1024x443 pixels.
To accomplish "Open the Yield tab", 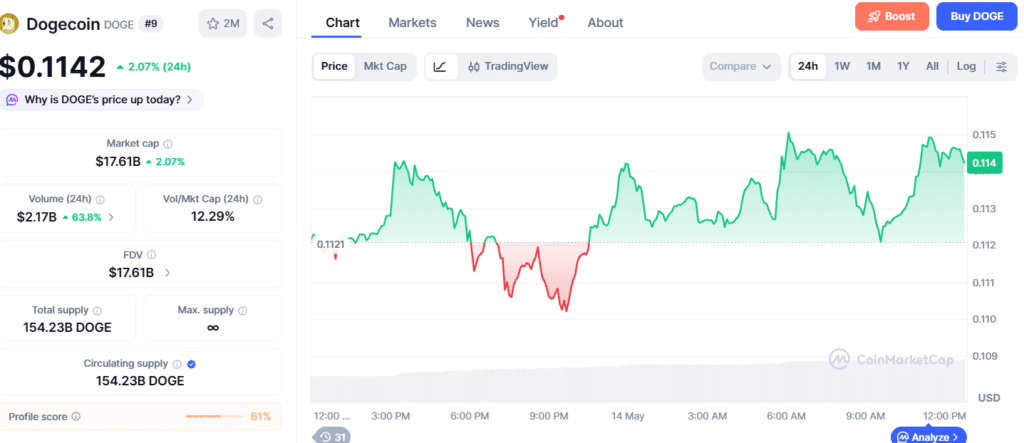I will pyautogui.click(x=545, y=23).
